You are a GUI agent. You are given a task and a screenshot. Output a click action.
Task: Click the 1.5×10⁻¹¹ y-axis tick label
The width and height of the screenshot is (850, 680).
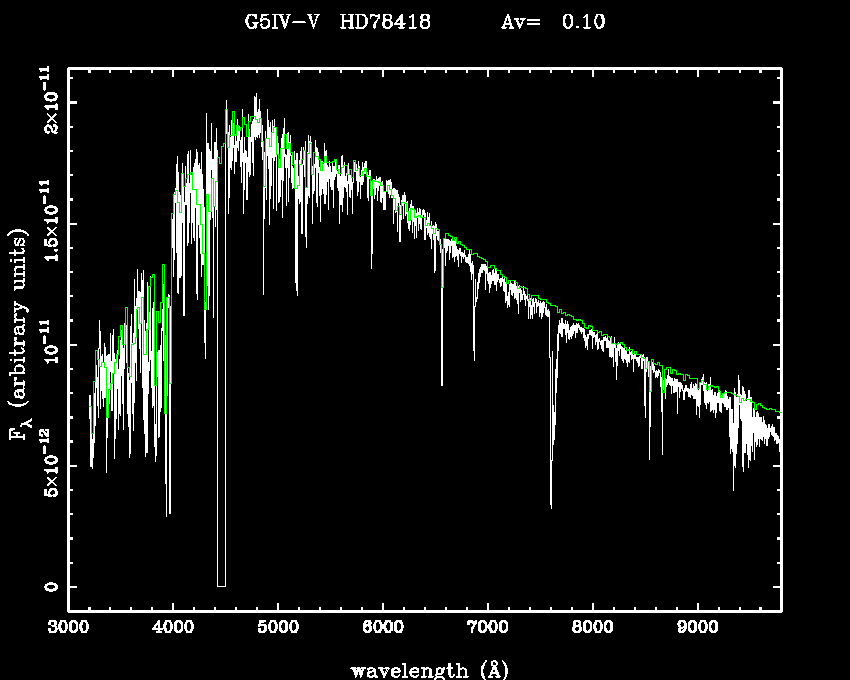click(46, 222)
